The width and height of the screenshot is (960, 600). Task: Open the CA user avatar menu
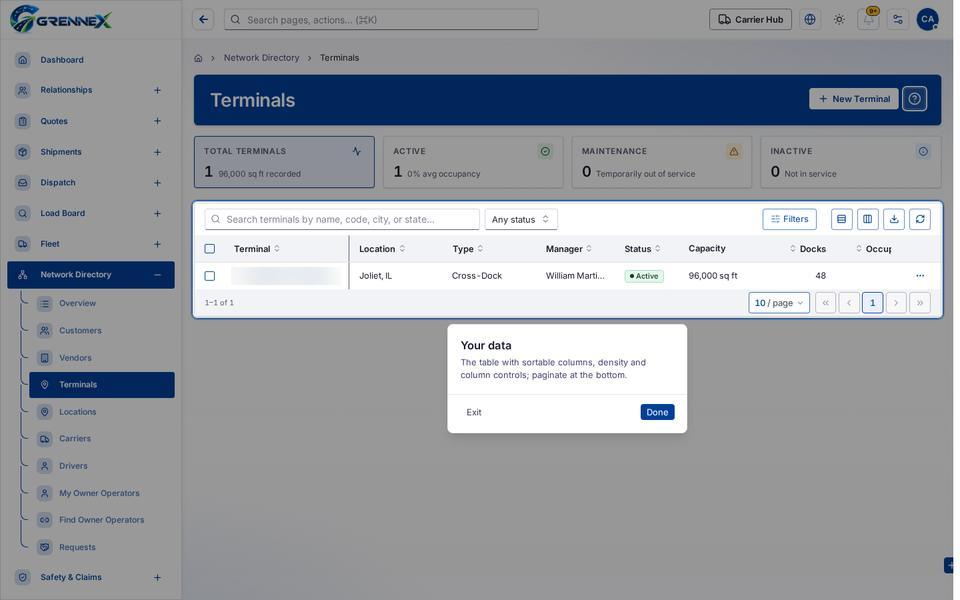(928, 20)
